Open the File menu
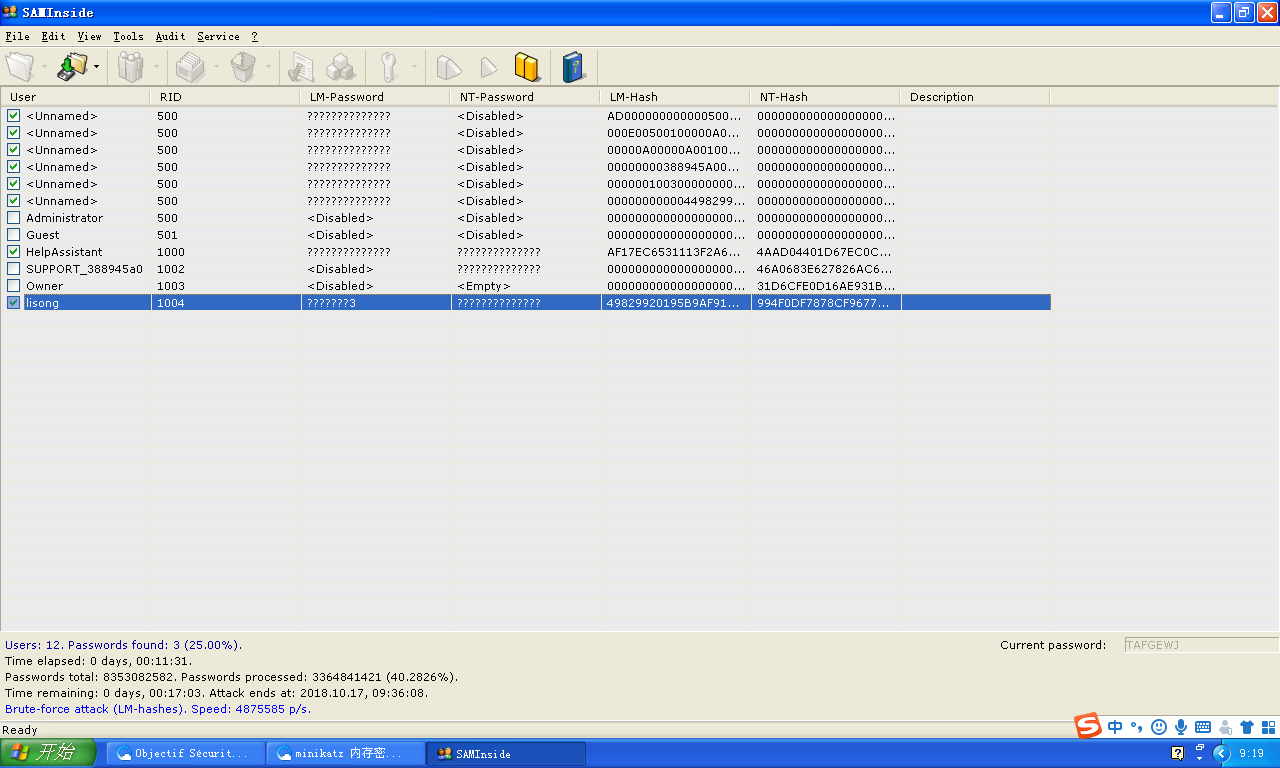 (x=17, y=36)
